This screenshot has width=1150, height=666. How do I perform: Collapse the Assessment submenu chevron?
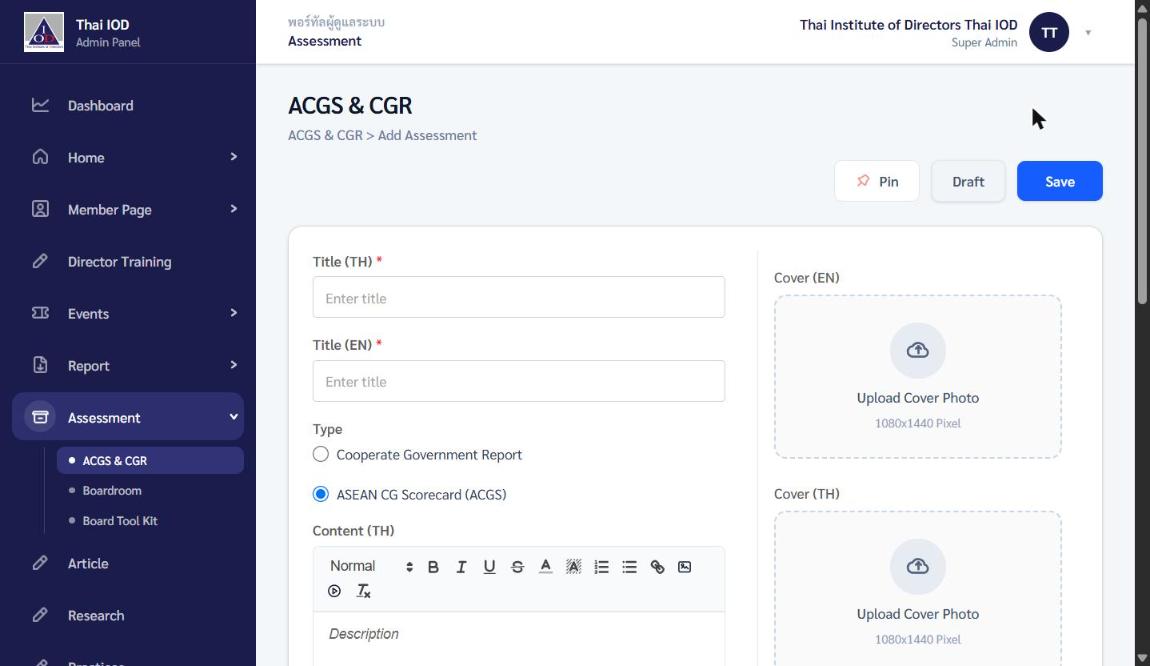(x=233, y=417)
